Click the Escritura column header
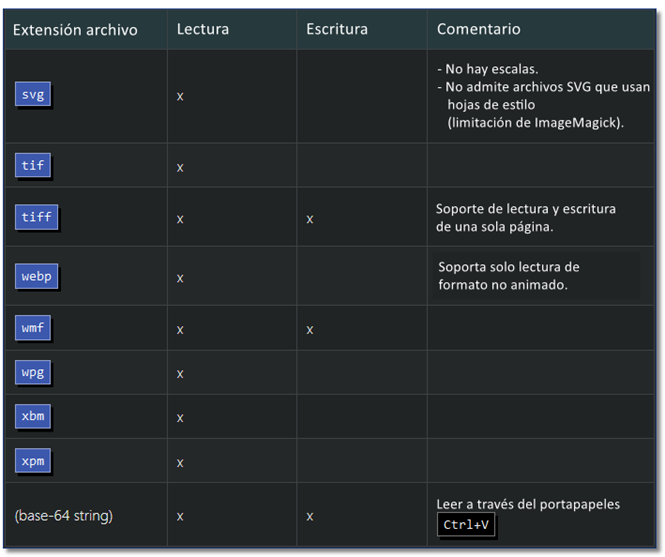Image resolution: width=665 pixels, height=557 pixels. (x=337, y=29)
